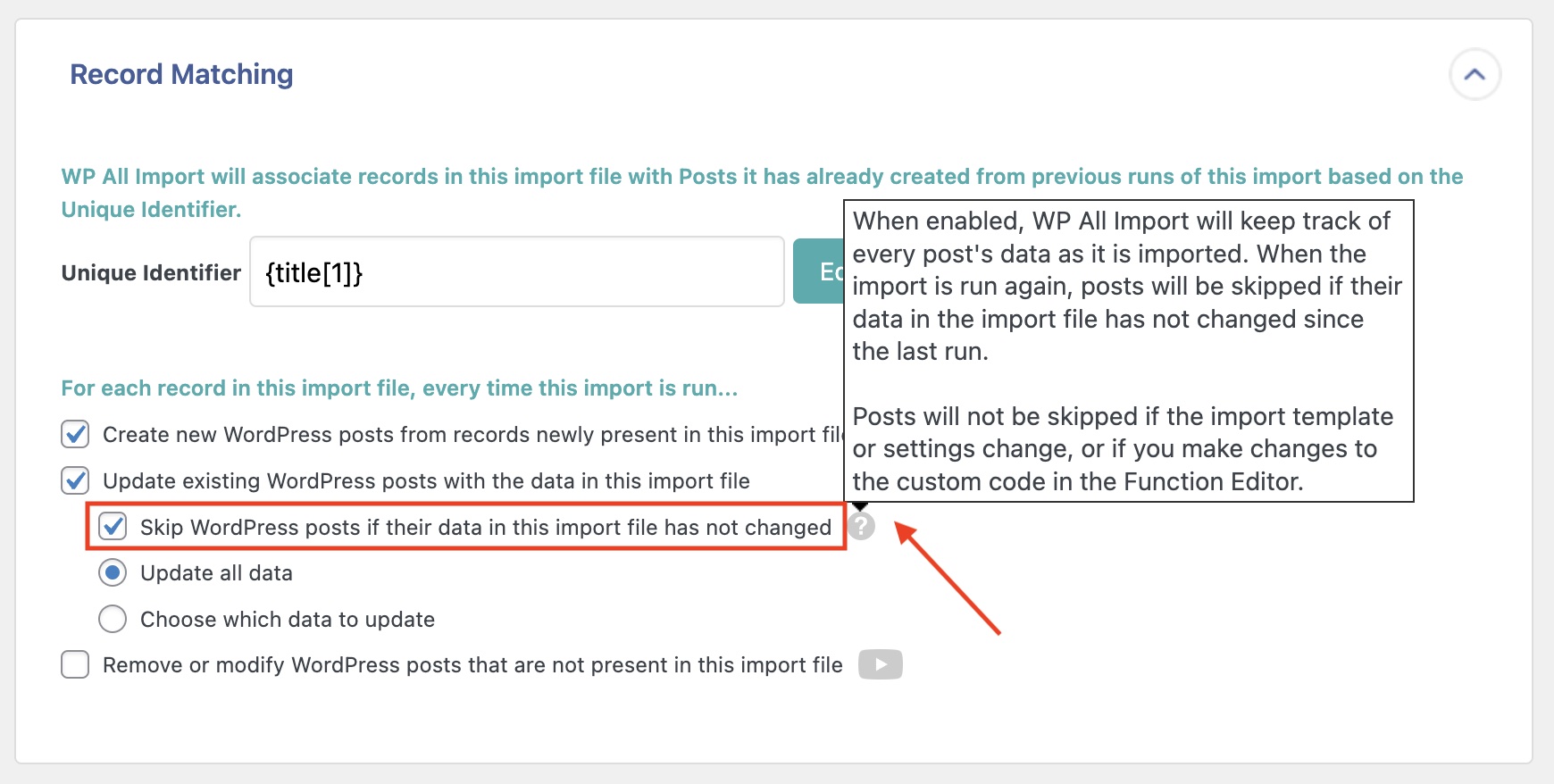Click the 'Remove or modify WordPress posts' label text
The width and height of the screenshot is (1554, 784).
pyautogui.click(x=472, y=665)
